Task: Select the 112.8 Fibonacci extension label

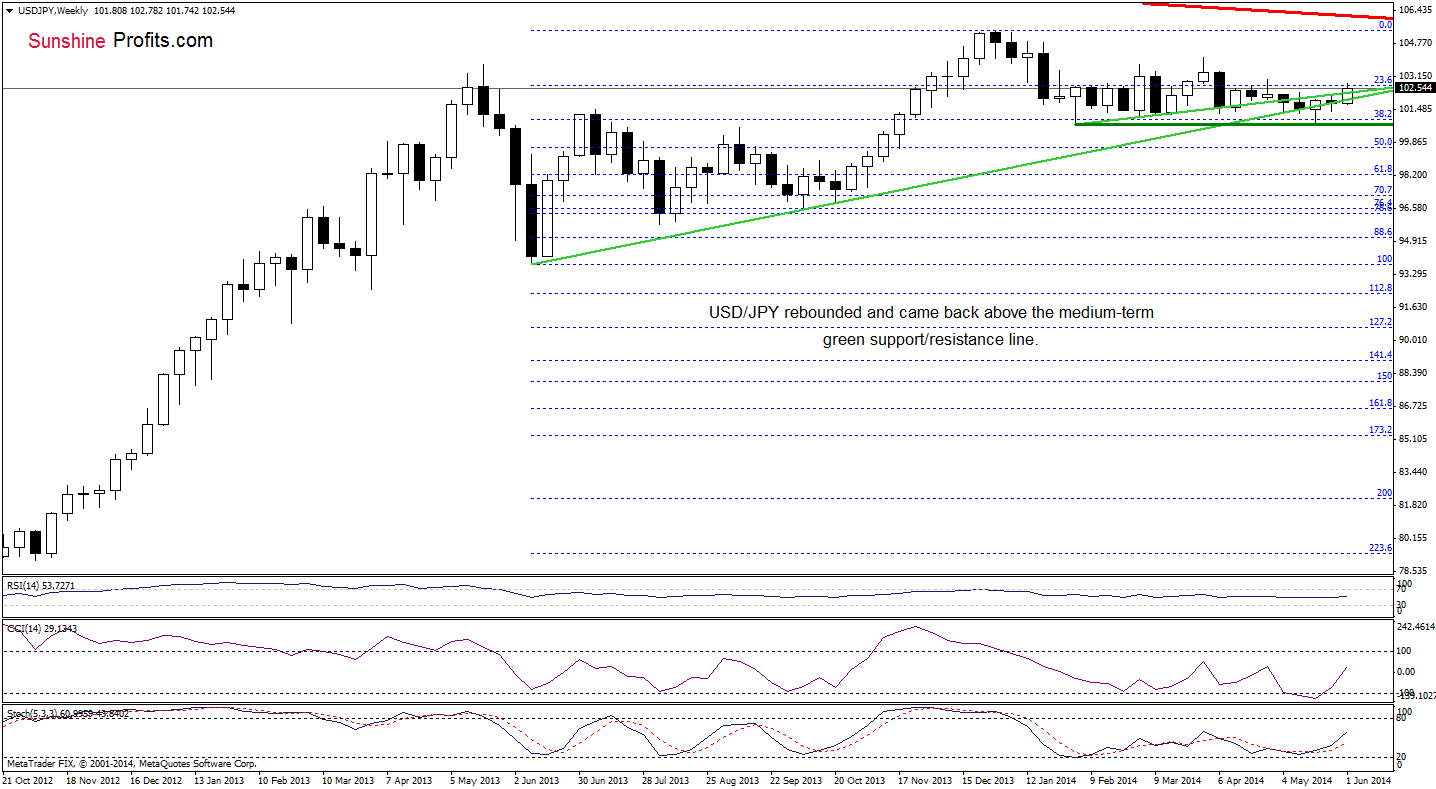Action: click(x=1381, y=288)
